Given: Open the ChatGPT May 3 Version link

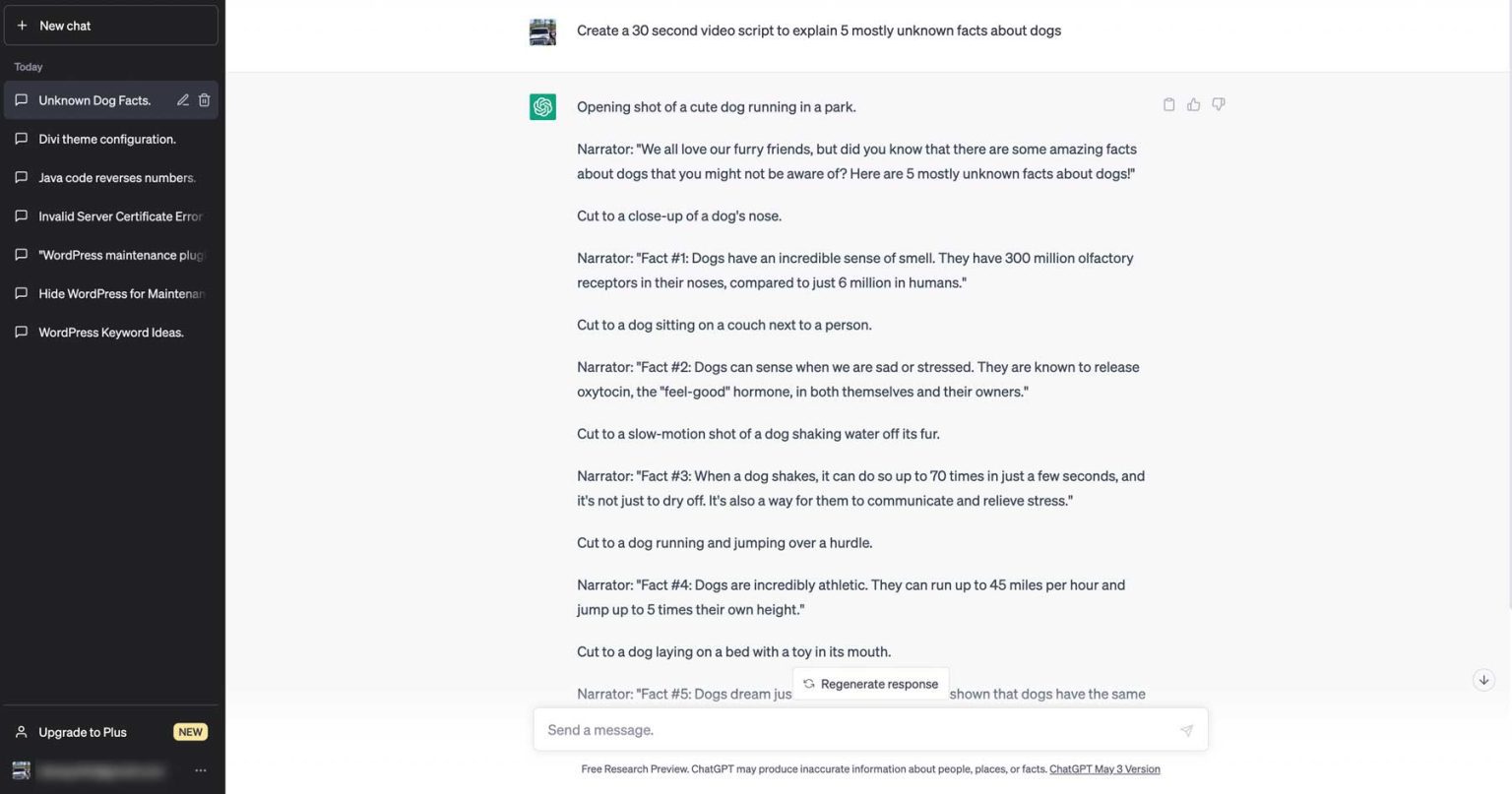Looking at the screenshot, I should (x=1103, y=768).
